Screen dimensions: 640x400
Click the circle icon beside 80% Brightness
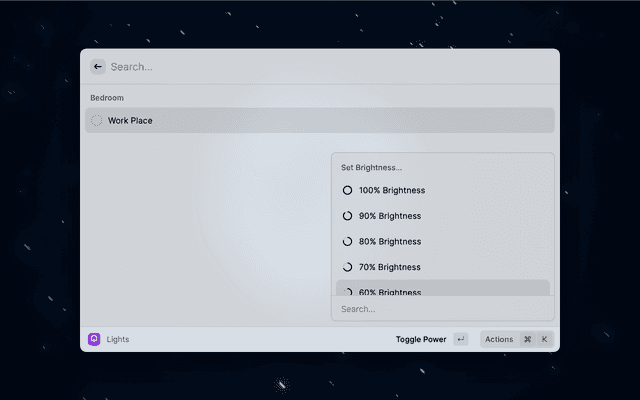click(347, 241)
